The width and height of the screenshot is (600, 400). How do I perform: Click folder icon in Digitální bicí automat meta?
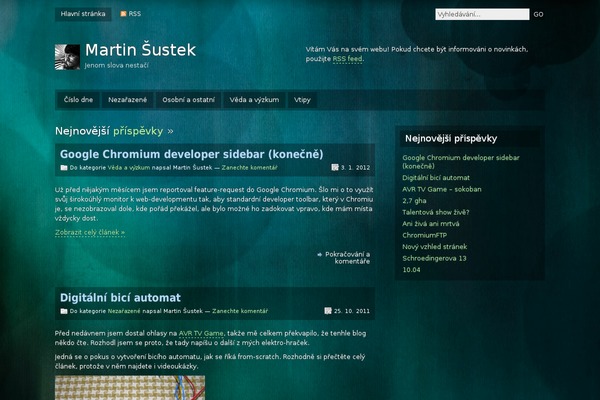64,311
